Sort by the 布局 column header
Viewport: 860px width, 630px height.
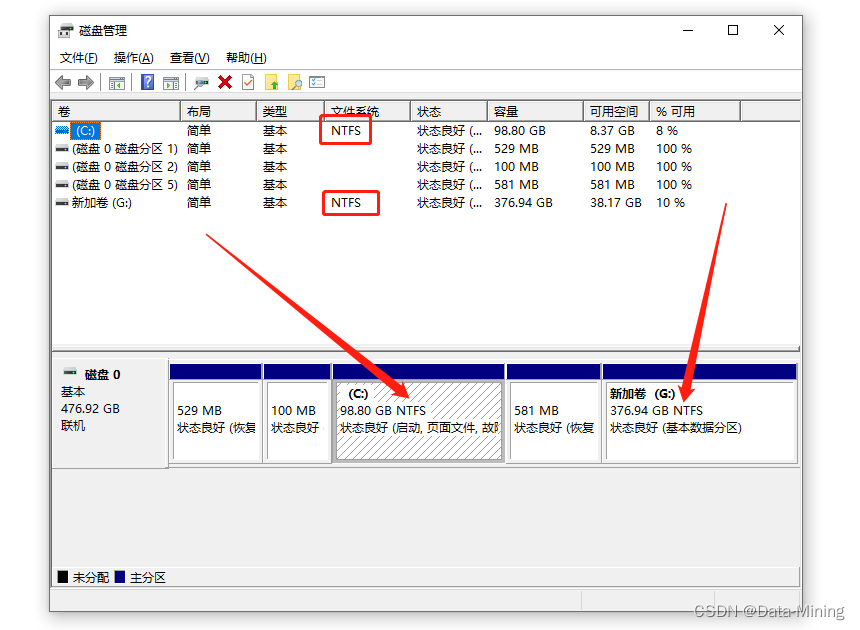tap(218, 111)
